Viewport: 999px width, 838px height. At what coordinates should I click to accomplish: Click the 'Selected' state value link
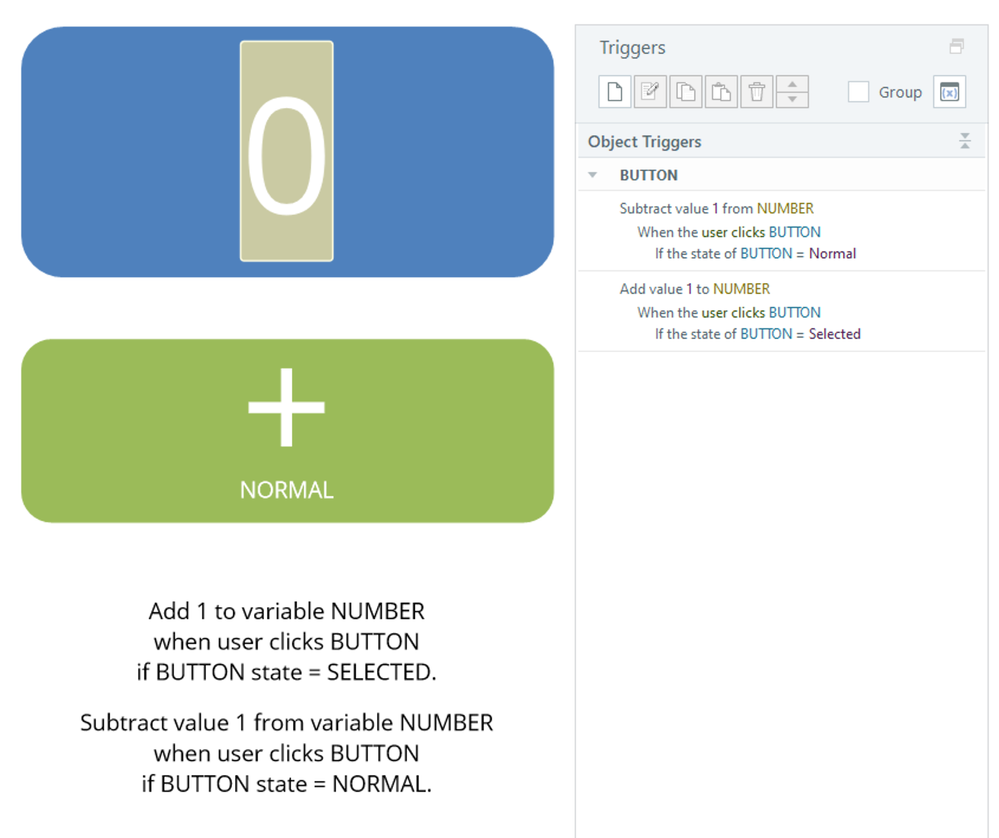[835, 334]
